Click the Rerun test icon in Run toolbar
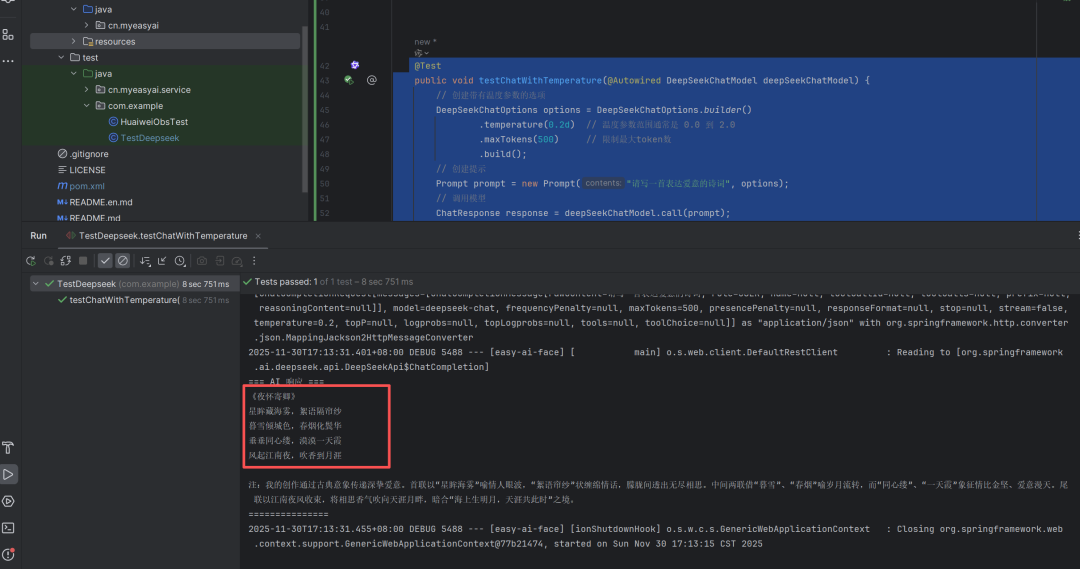Viewport: 1080px width, 569px height. (x=32, y=261)
